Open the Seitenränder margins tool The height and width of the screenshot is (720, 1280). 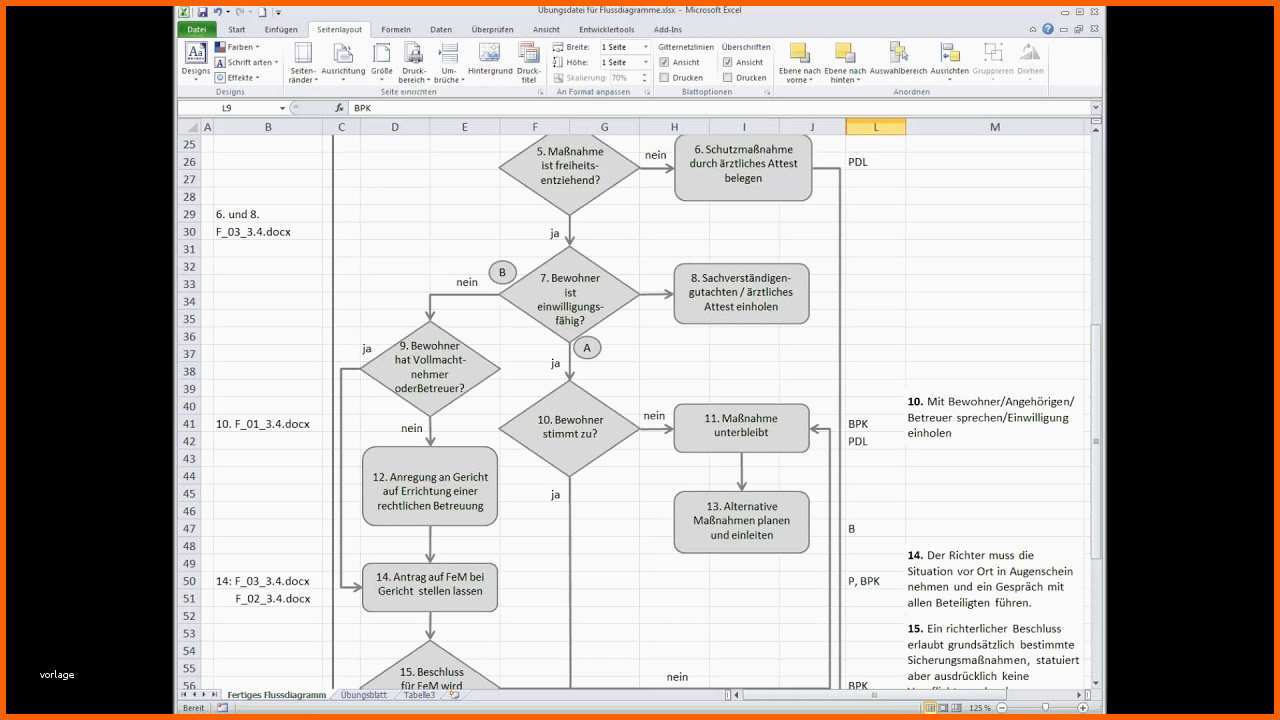302,61
